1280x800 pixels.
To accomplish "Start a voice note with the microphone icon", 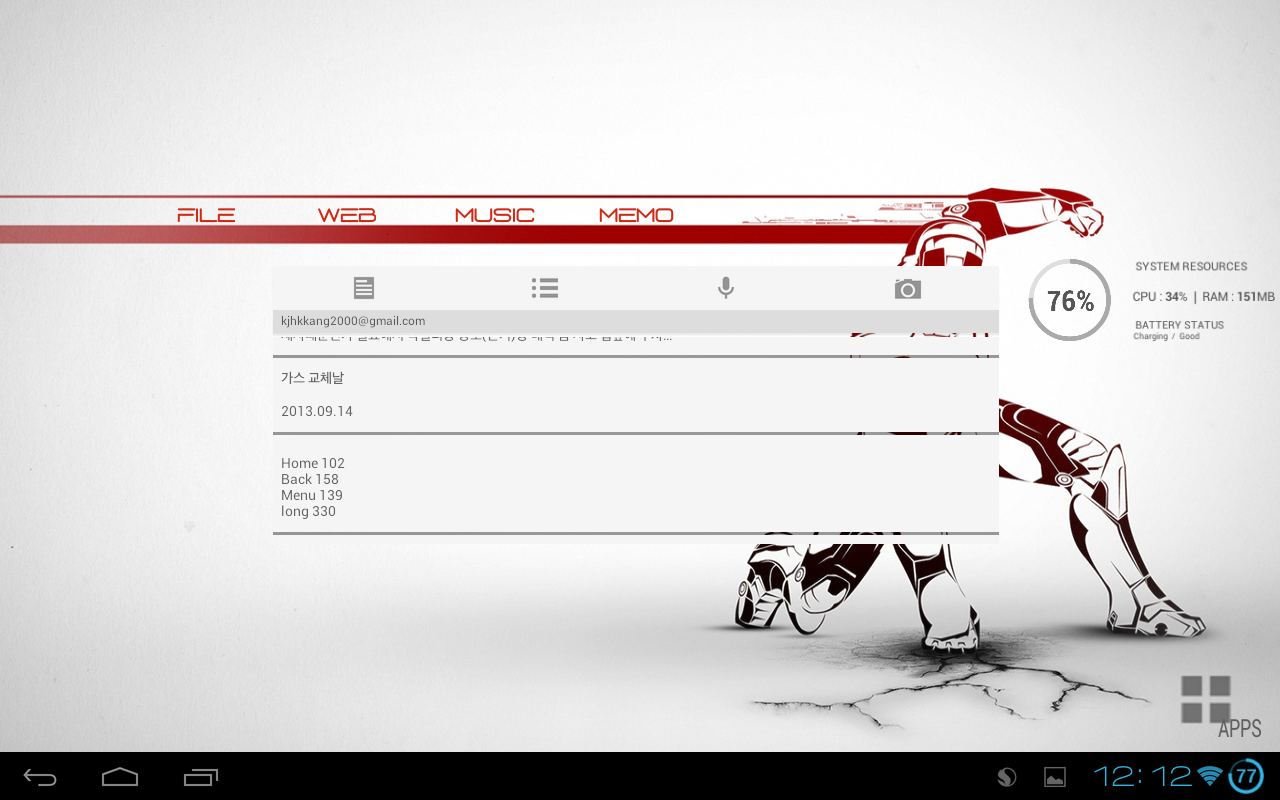I will click(x=726, y=288).
